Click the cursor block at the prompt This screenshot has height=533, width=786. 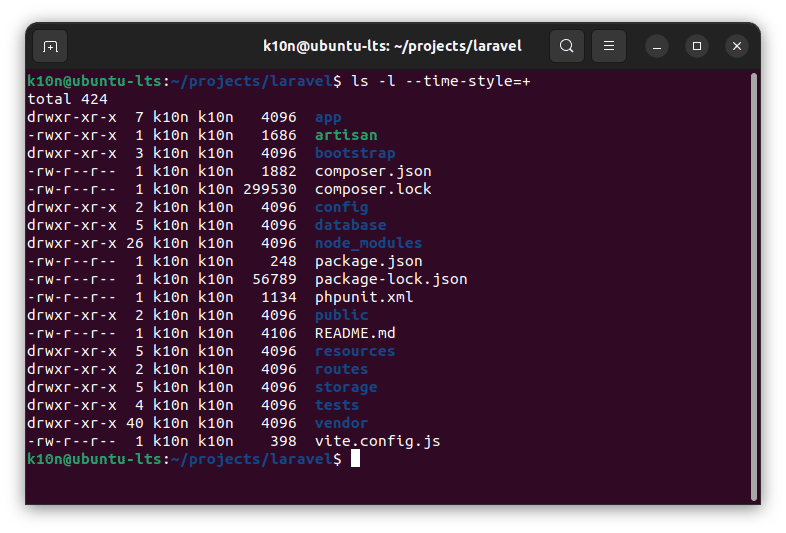pyautogui.click(x=355, y=459)
